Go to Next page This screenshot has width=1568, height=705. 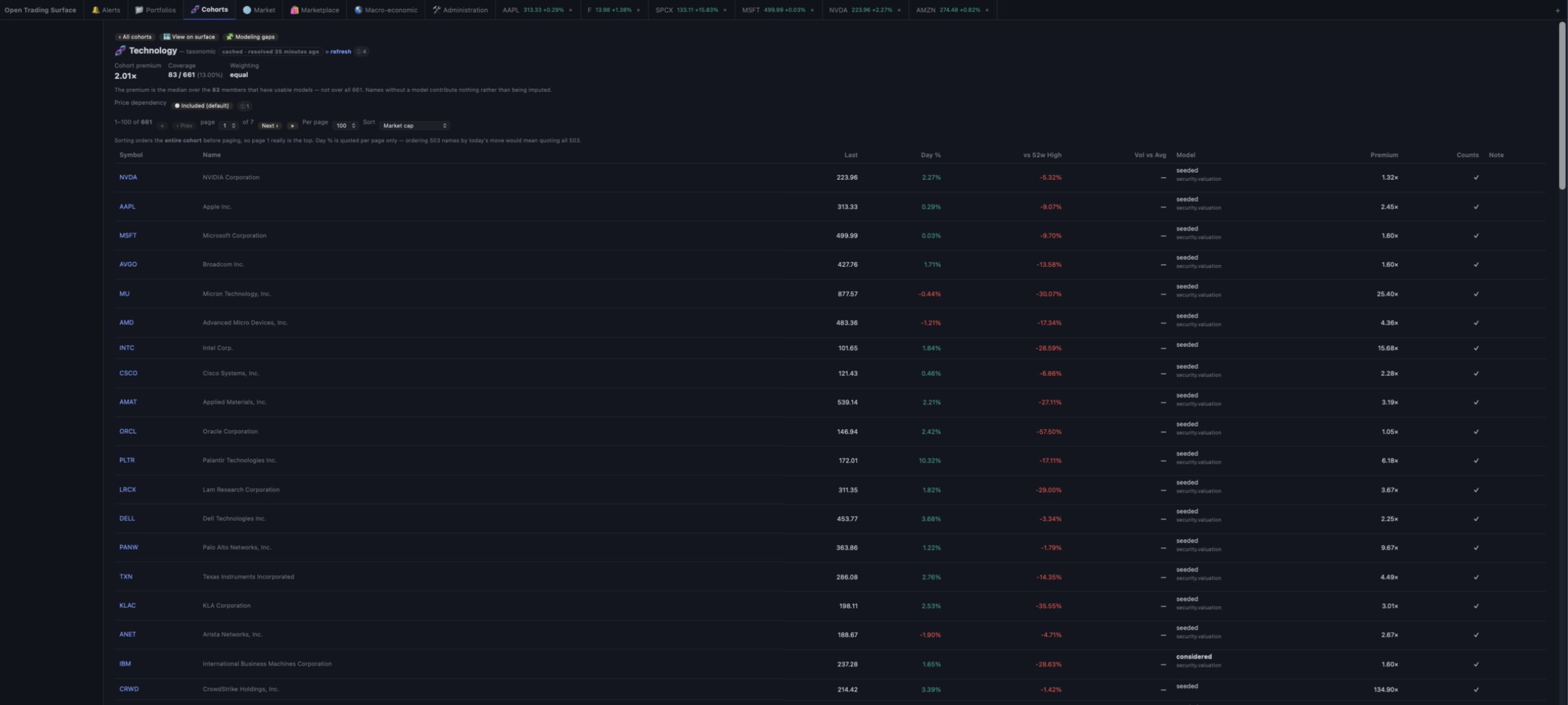pyautogui.click(x=270, y=126)
